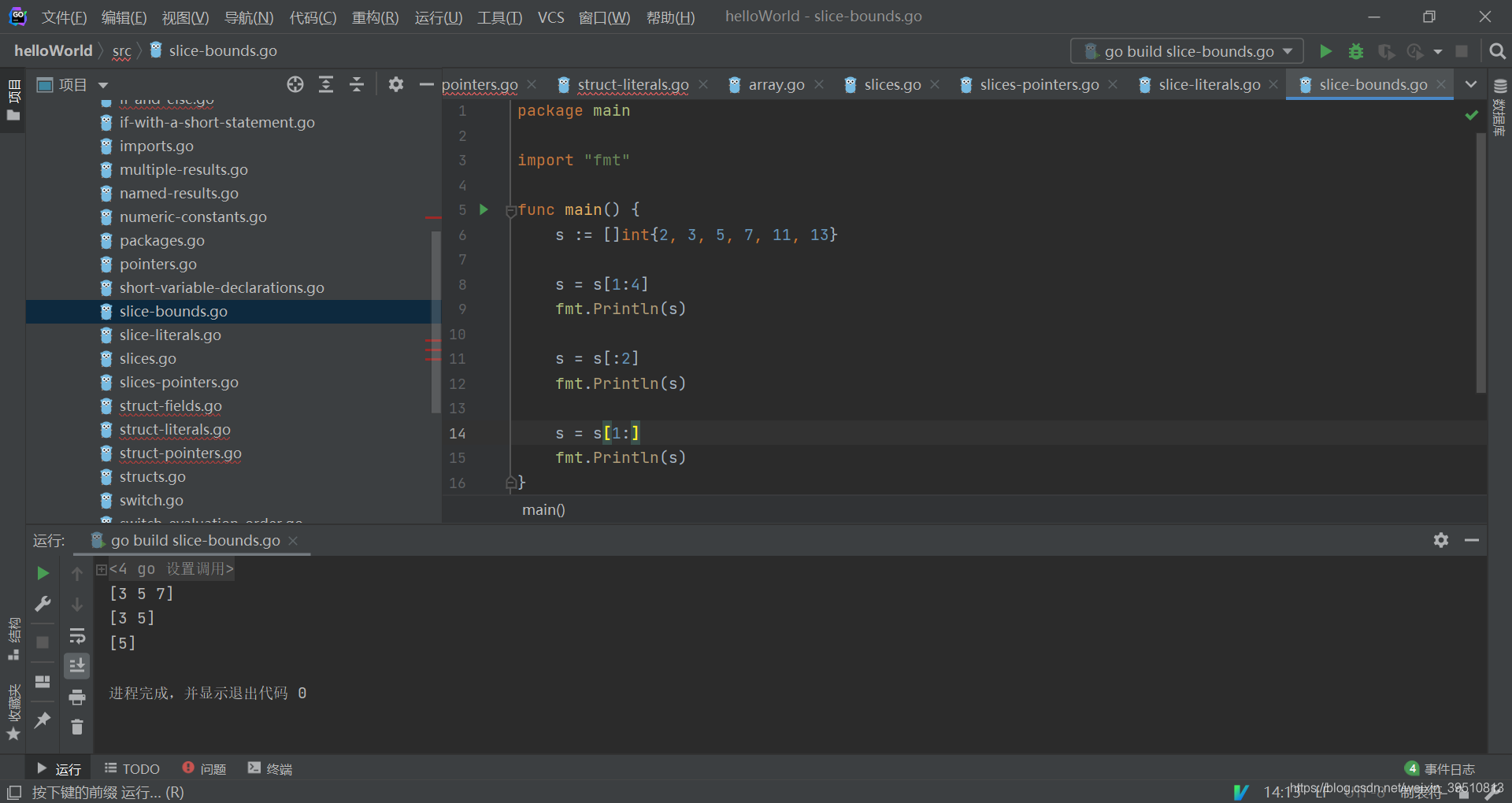
Task: Show hidden editor tabs chevron
Action: point(1471,84)
